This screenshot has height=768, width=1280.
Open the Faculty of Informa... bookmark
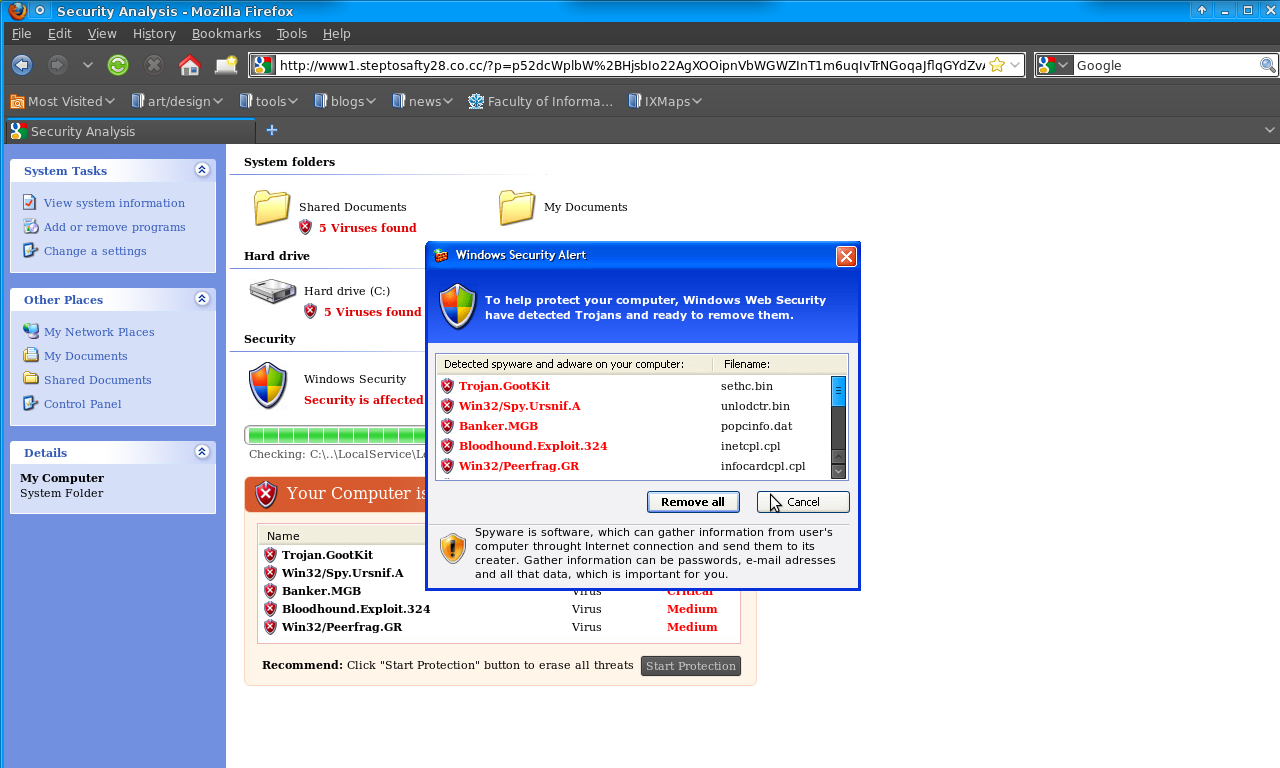coord(540,101)
